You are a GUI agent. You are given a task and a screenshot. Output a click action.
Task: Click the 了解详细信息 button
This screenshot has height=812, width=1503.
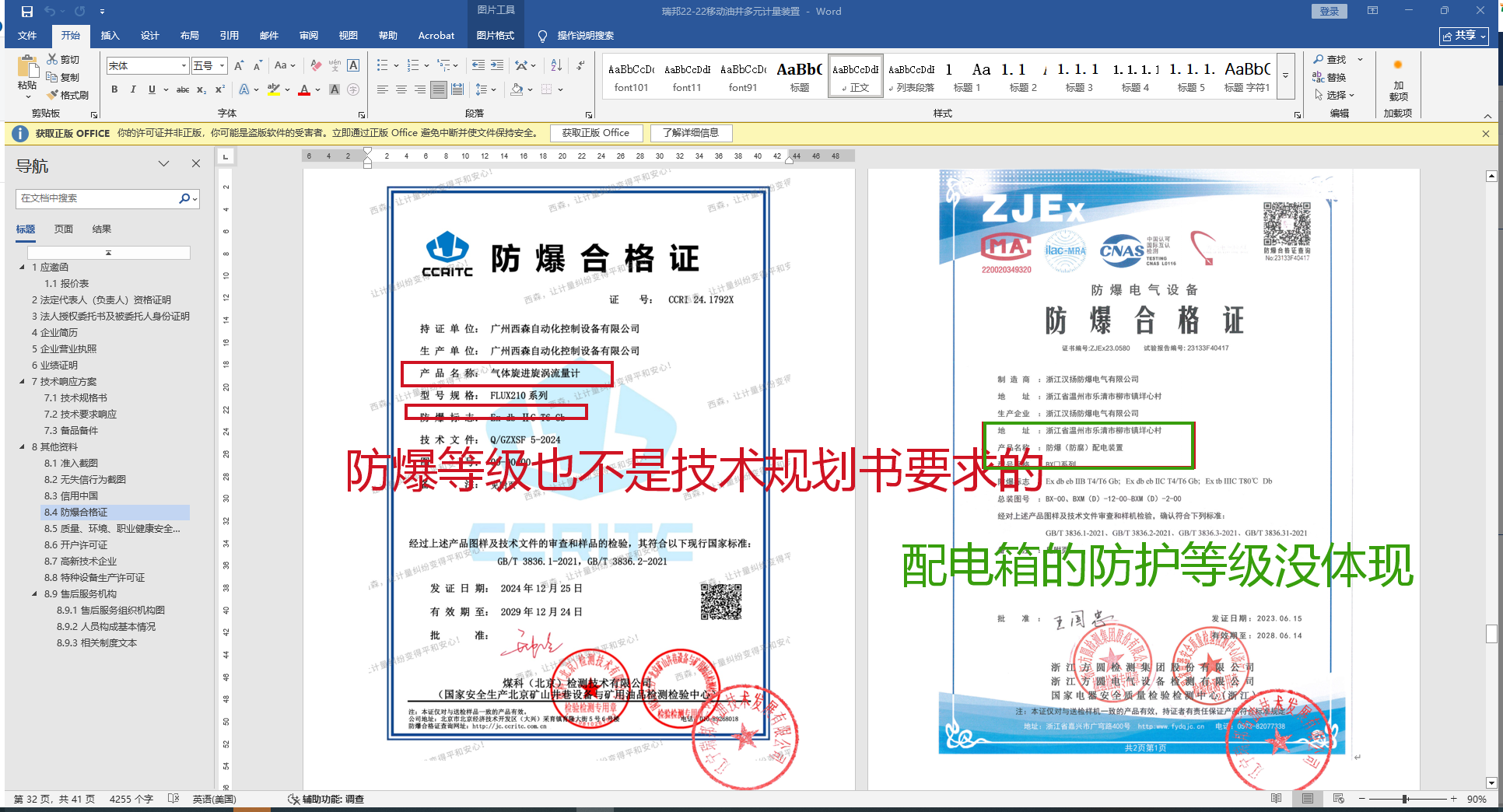tap(691, 133)
